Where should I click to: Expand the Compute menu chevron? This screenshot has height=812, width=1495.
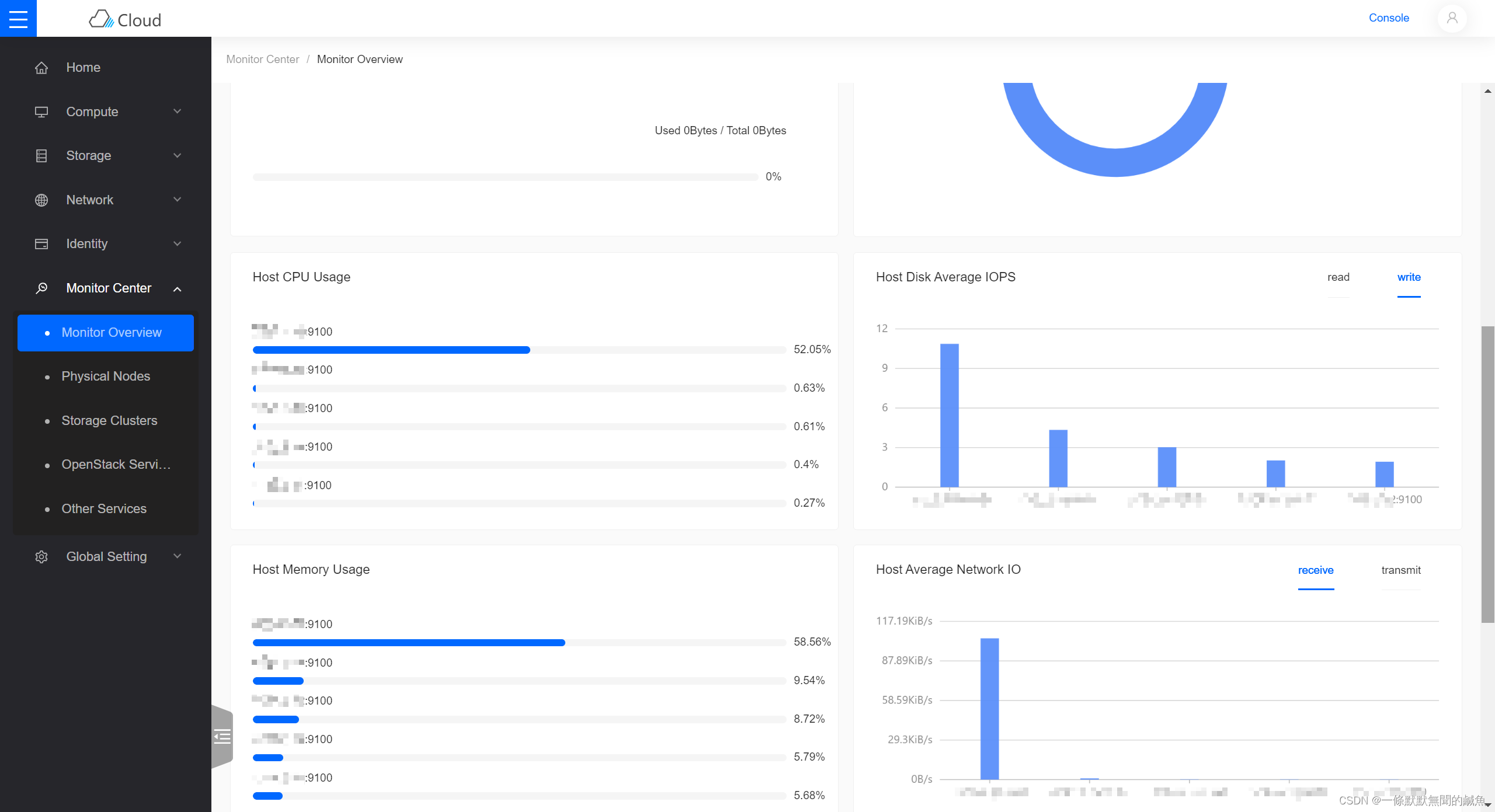coord(178,111)
